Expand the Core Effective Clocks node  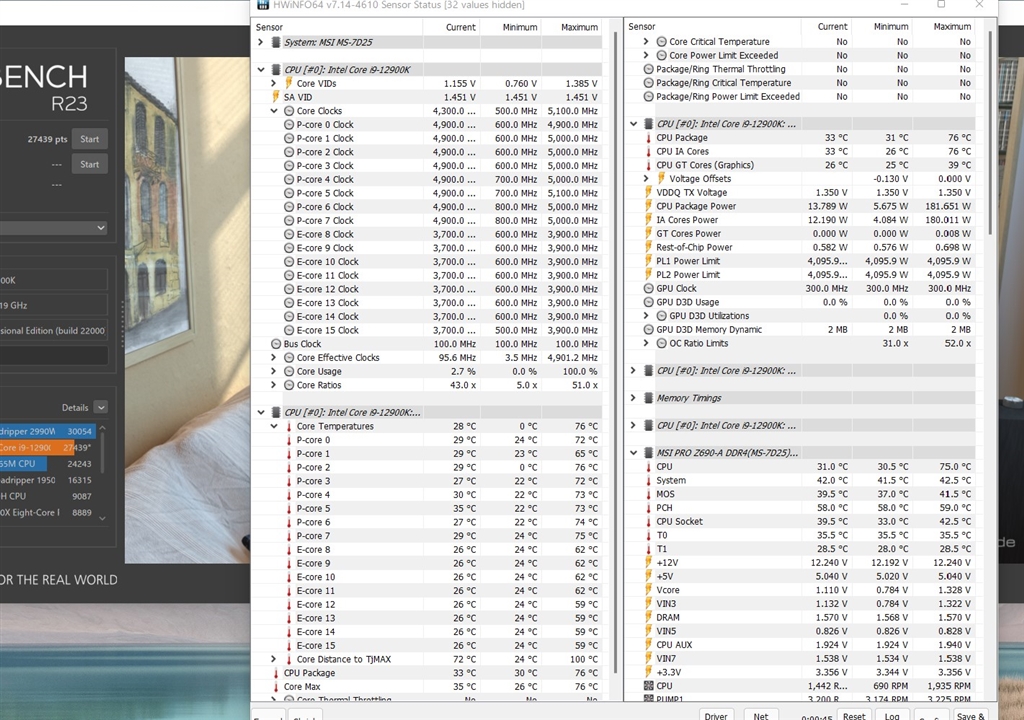pos(274,357)
